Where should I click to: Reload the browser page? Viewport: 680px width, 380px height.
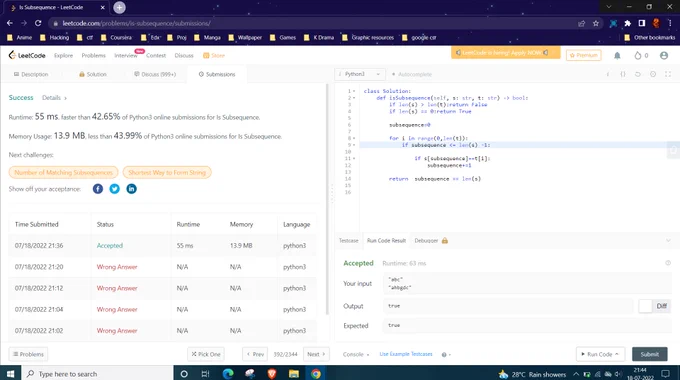(38, 23)
